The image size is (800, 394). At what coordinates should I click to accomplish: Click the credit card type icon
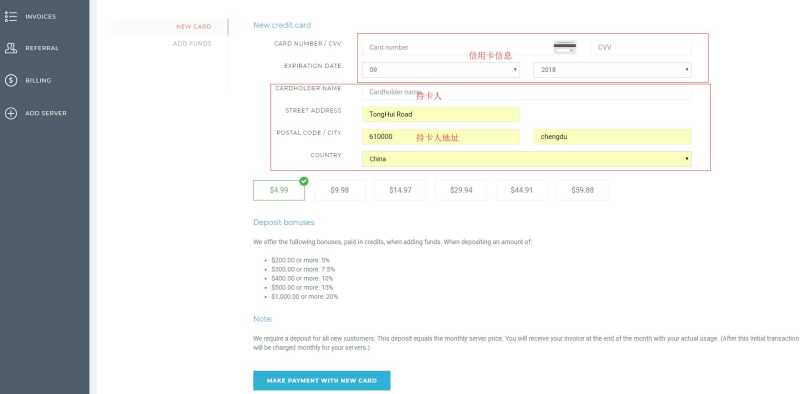(x=565, y=47)
